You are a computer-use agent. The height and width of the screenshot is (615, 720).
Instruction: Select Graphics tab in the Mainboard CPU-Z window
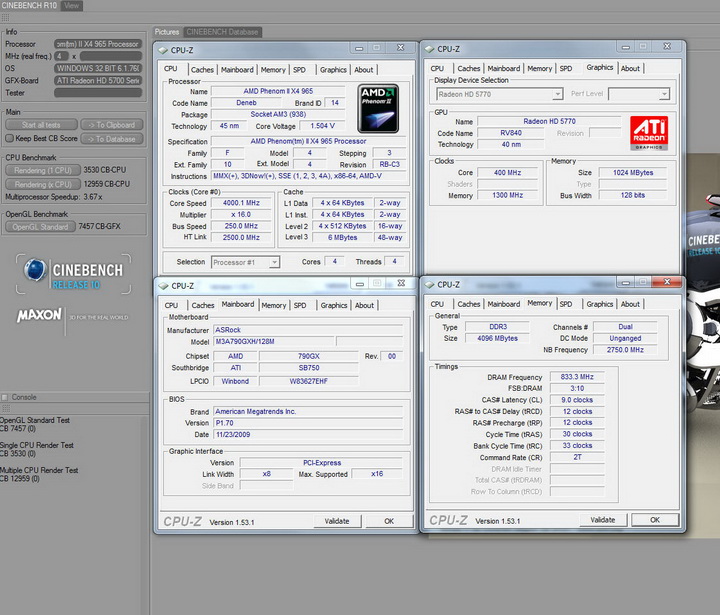tap(334, 305)
